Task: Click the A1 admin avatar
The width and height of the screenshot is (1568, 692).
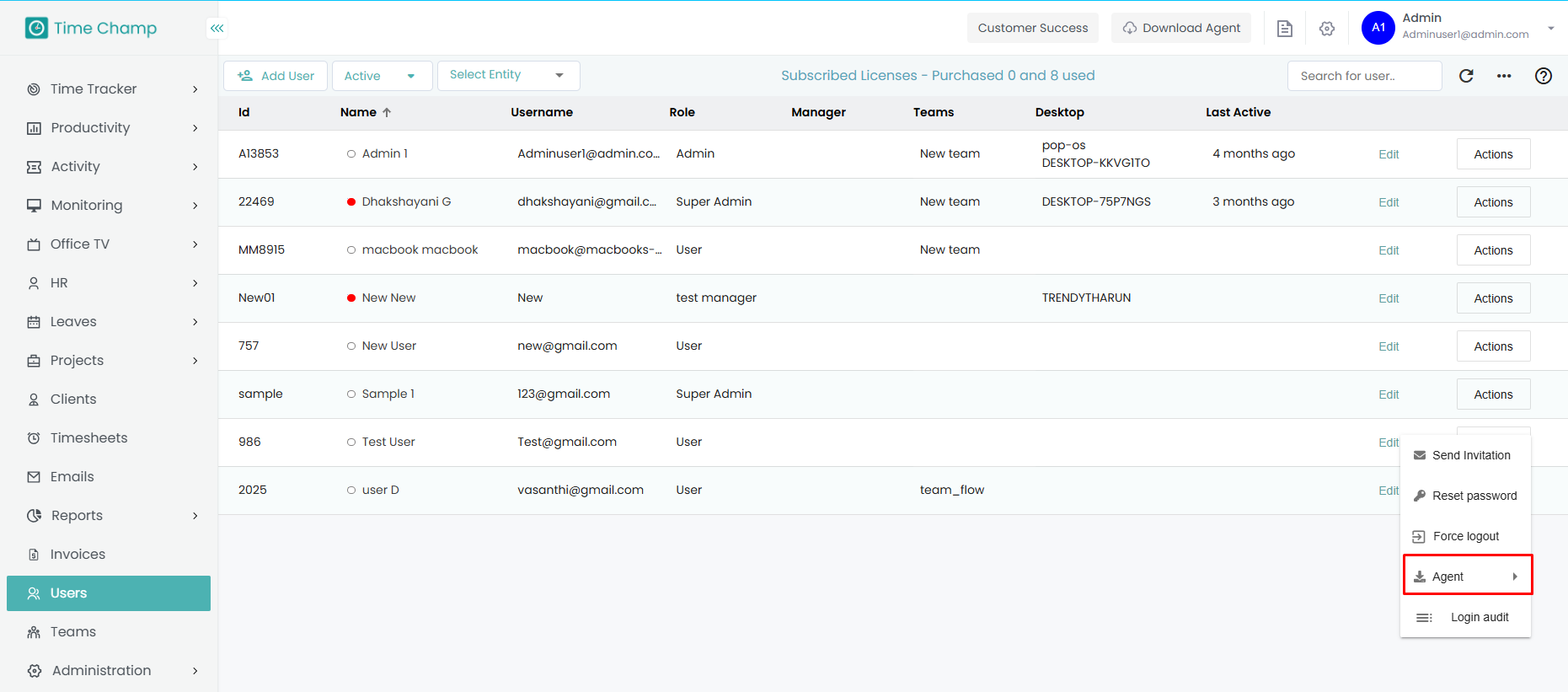Action: (1378, 28)
